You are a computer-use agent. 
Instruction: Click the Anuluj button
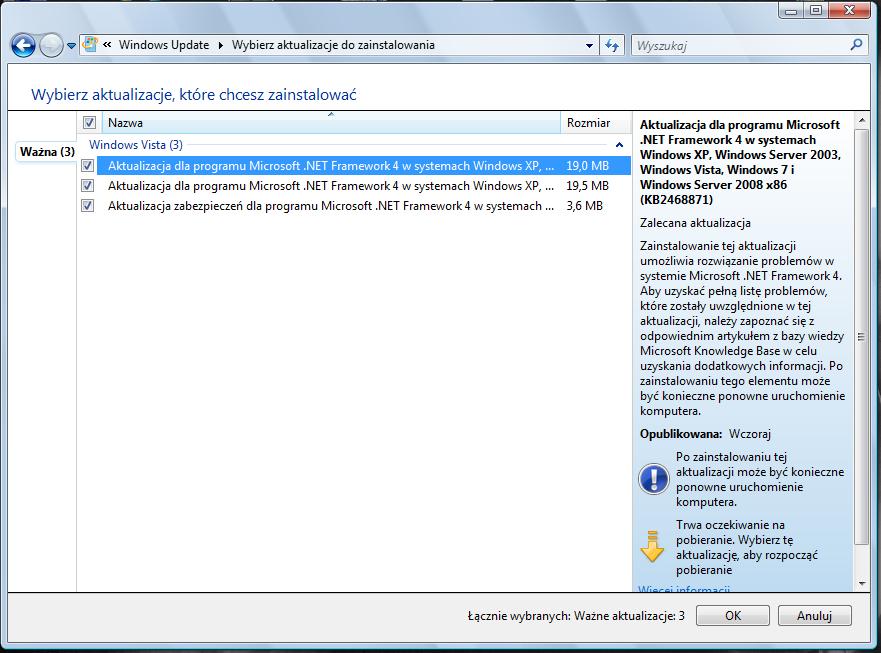[x=814, y=615]
